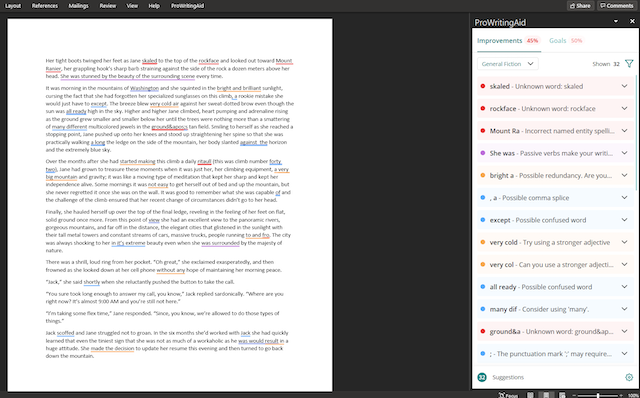
Task: Click the Share button
Action: pos(580,6)
